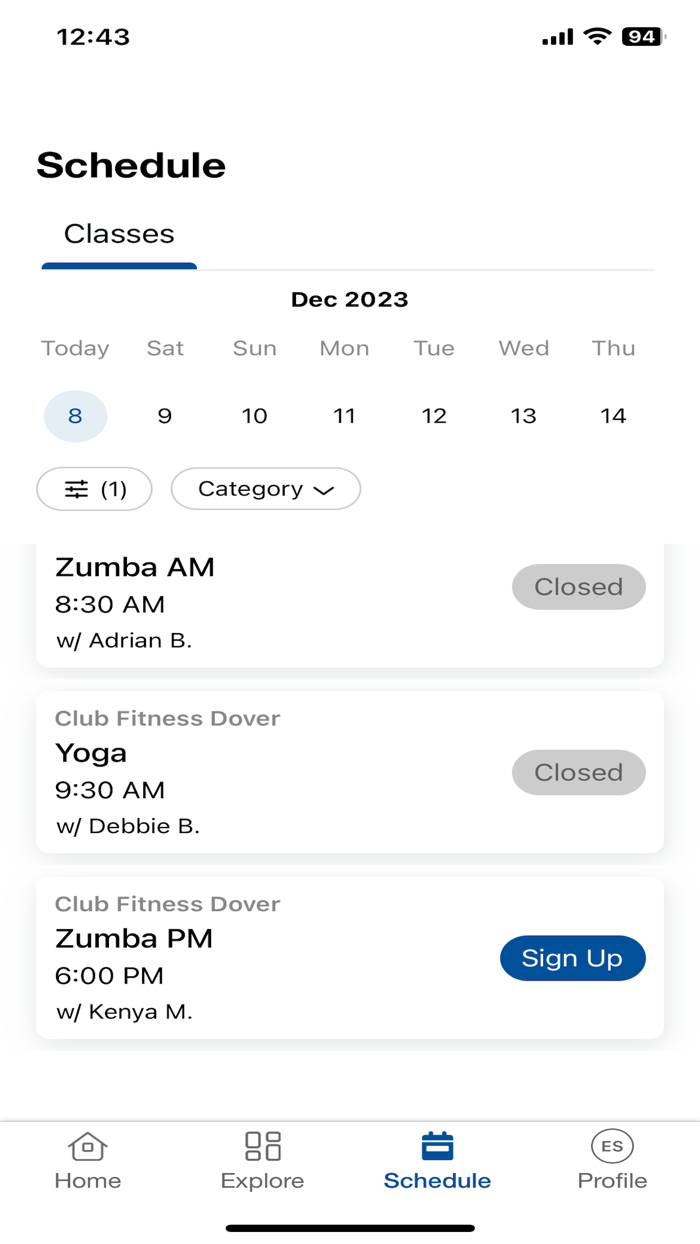Tap the filter sliders icon

coord(80,489)
